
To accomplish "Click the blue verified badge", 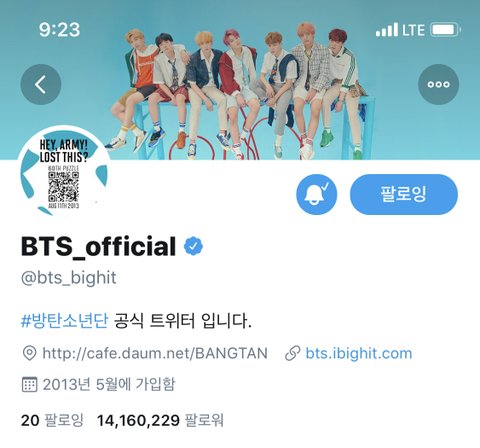I will pyautogui.click(x=193, y=246).
